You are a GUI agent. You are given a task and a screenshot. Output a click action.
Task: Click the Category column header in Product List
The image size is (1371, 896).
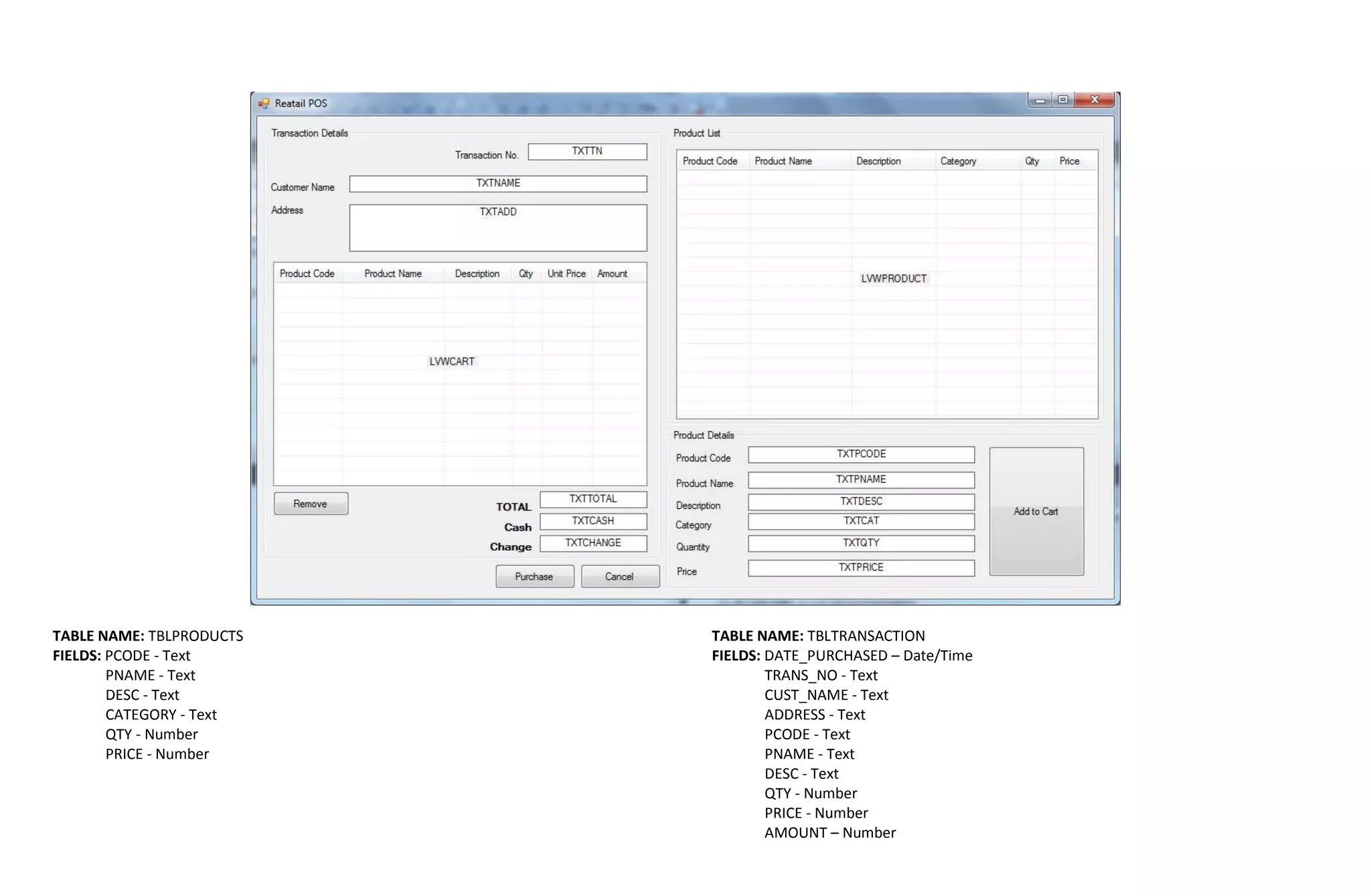[958, 161]
